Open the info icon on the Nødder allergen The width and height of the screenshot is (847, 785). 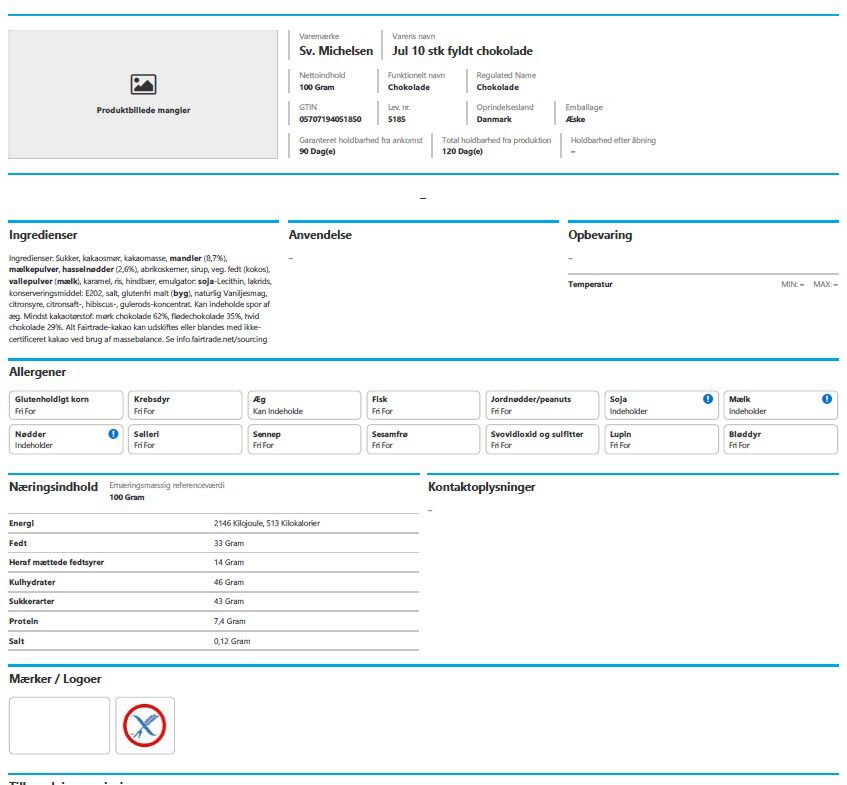(x=113, y=434)
